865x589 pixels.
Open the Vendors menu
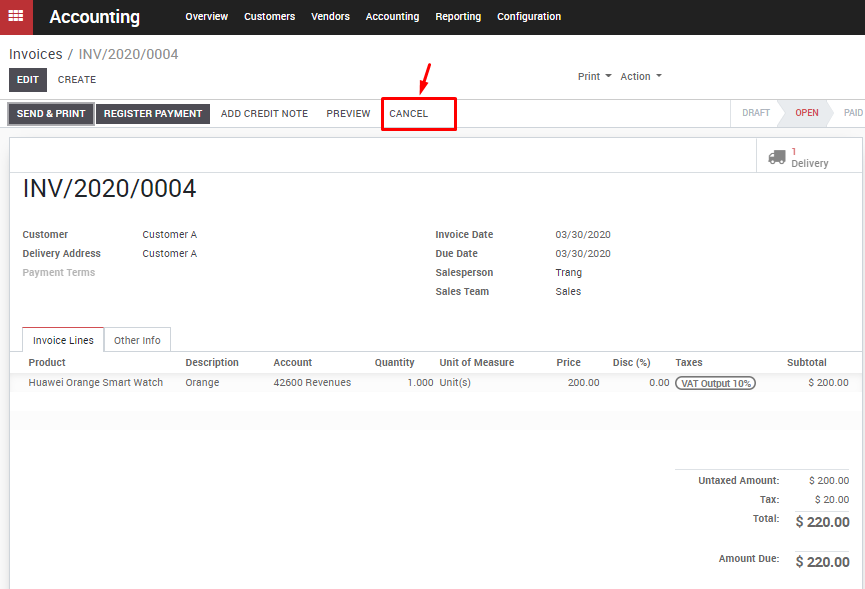coord(330,17)
